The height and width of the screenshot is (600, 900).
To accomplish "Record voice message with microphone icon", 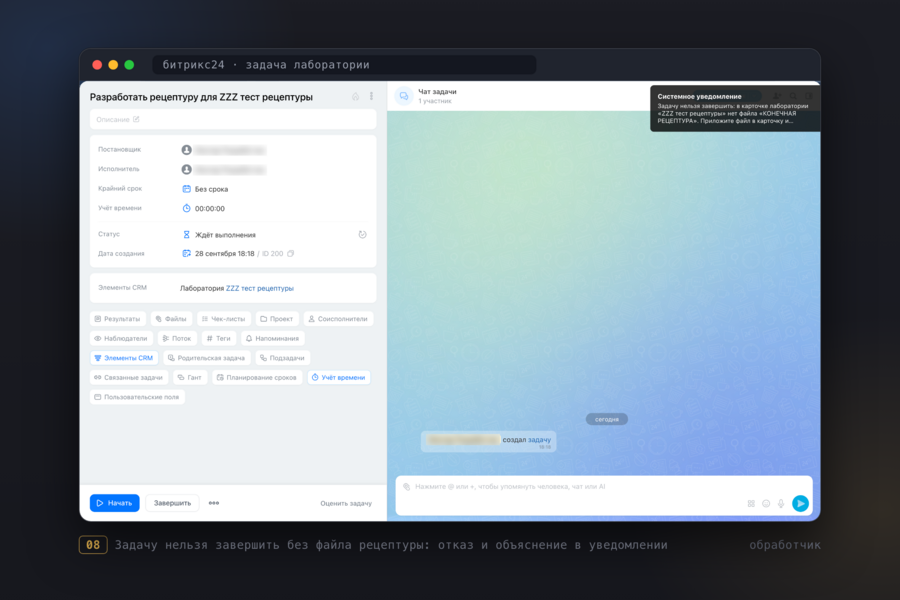I will point(781,504).
